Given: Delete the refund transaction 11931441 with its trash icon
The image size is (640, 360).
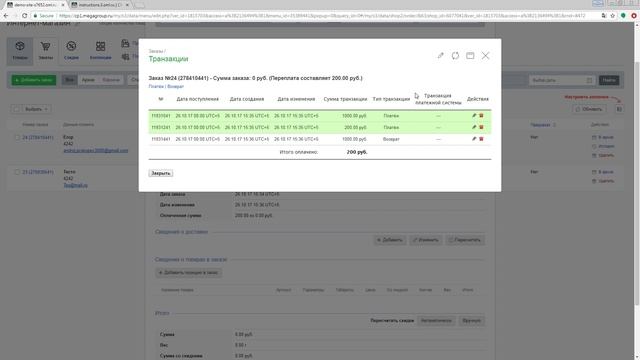Looking at the screenshot, I should pos(481,139).
